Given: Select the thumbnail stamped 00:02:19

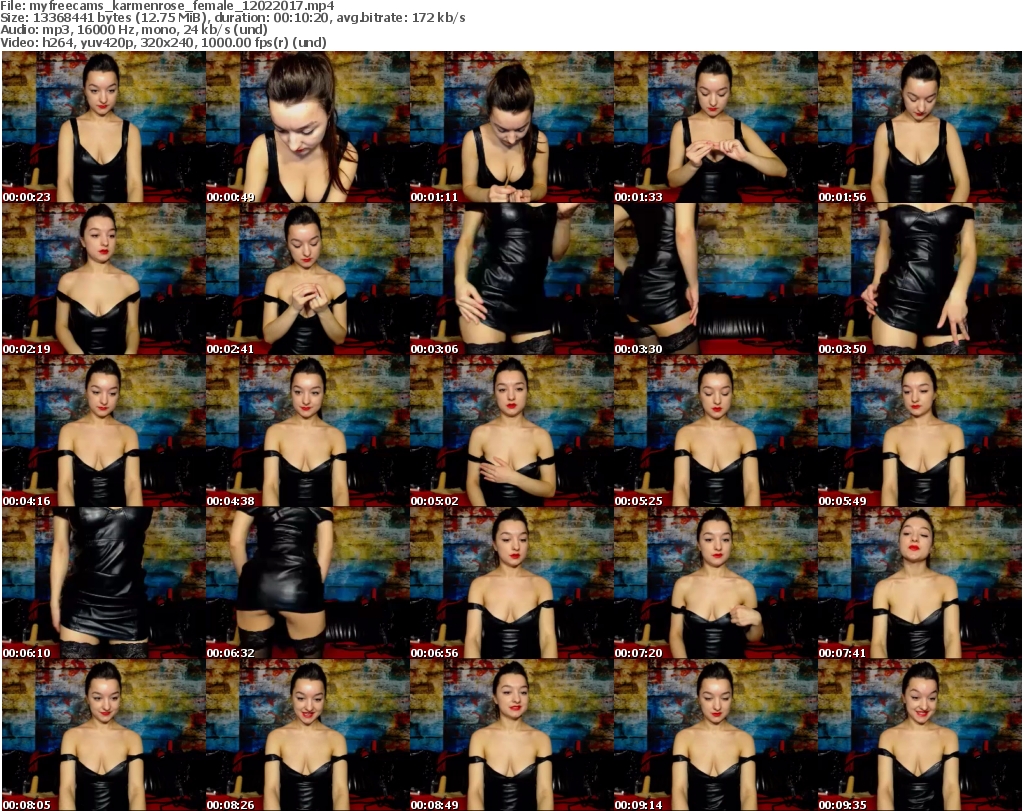Looking at the screenshot, I should [x=104, y=279].
